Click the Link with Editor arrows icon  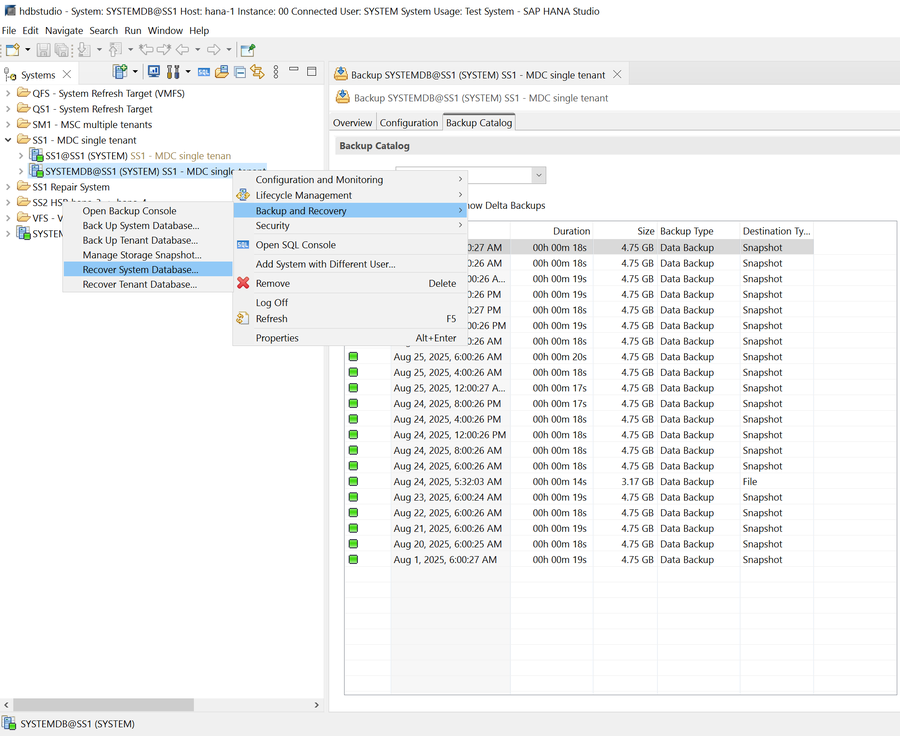[257, 72]
